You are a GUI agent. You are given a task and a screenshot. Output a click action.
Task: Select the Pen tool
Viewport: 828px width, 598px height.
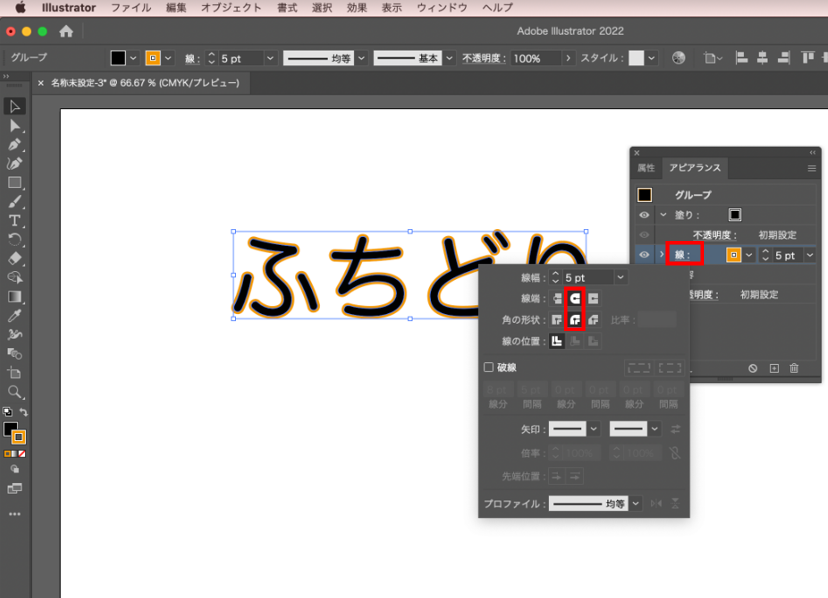pyautogui.click(x=14, y=145)
